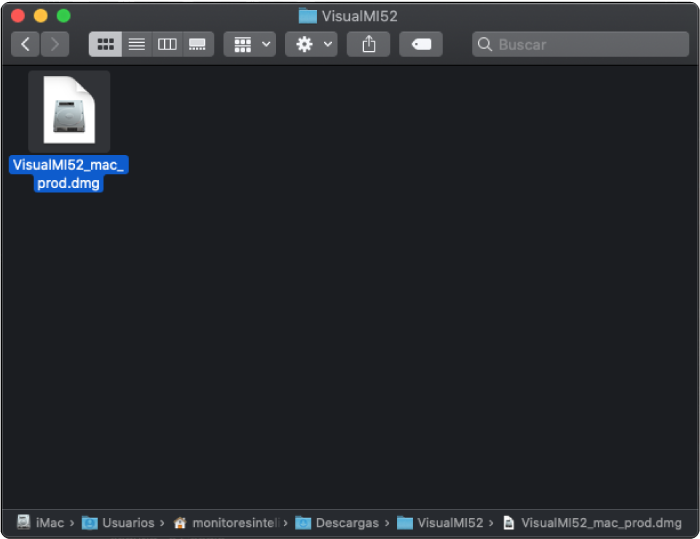Maximize the window with green button

pos(63,16)
